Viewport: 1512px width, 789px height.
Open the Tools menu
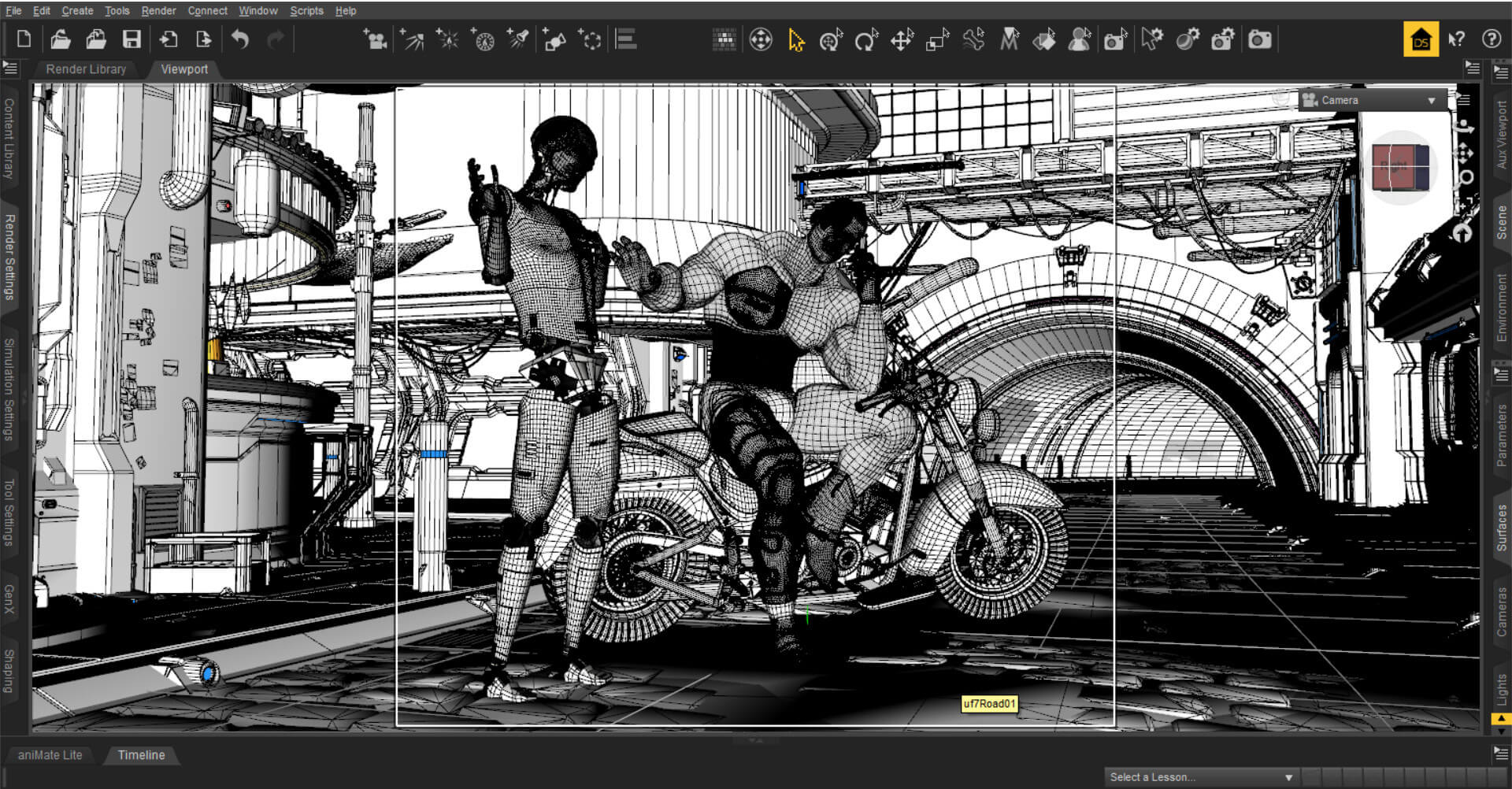tap(117, 10)
